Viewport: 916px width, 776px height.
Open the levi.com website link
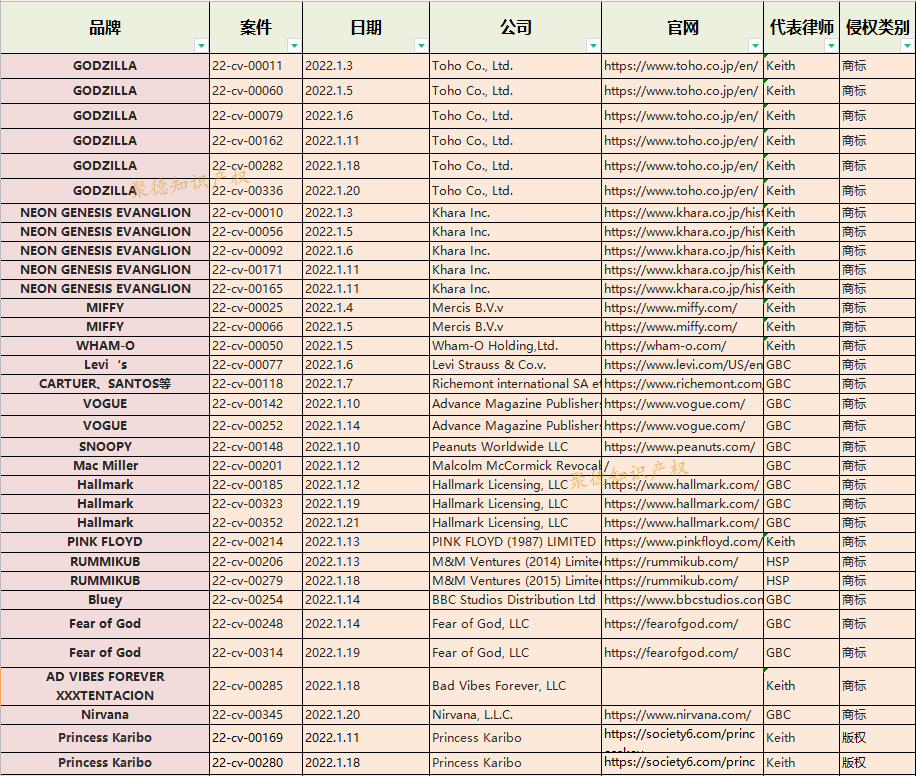682,365
